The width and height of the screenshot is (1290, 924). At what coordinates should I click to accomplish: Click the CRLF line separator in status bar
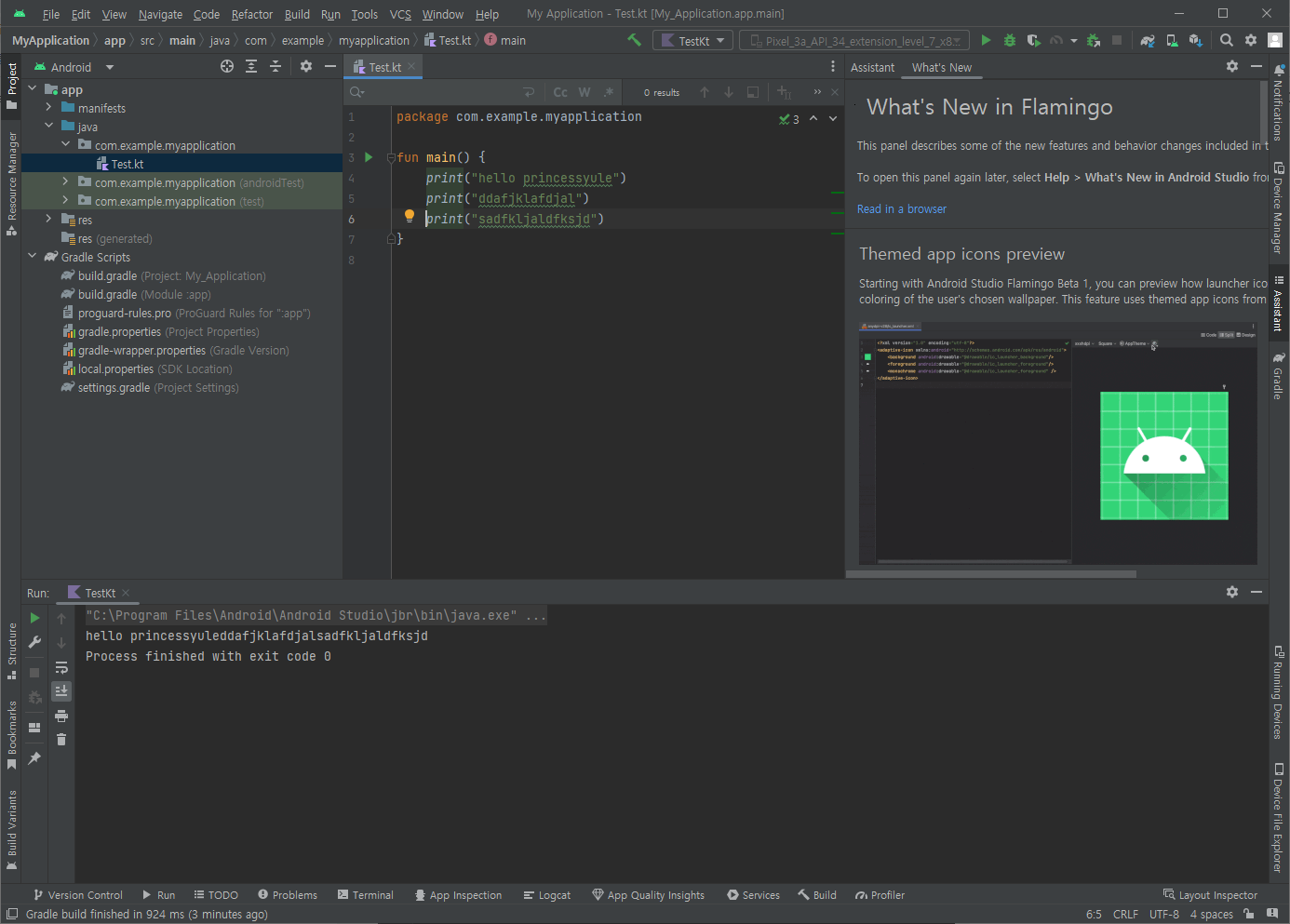[1125, 915]
